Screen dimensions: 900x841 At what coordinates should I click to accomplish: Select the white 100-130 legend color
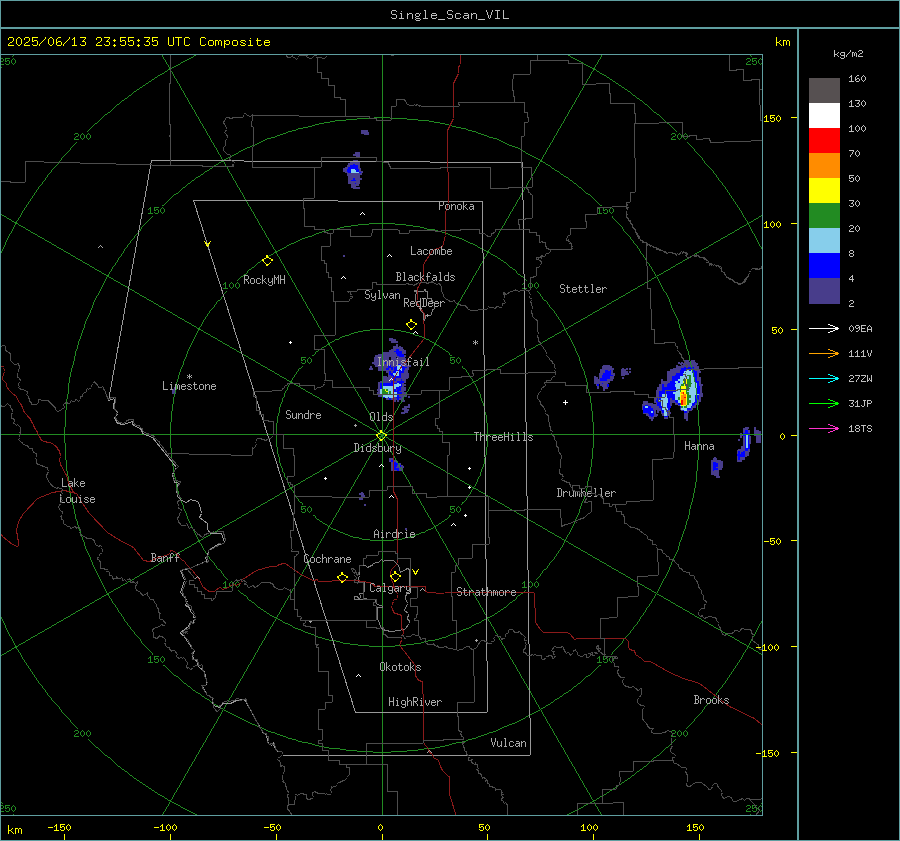click(x=824, y=116)
